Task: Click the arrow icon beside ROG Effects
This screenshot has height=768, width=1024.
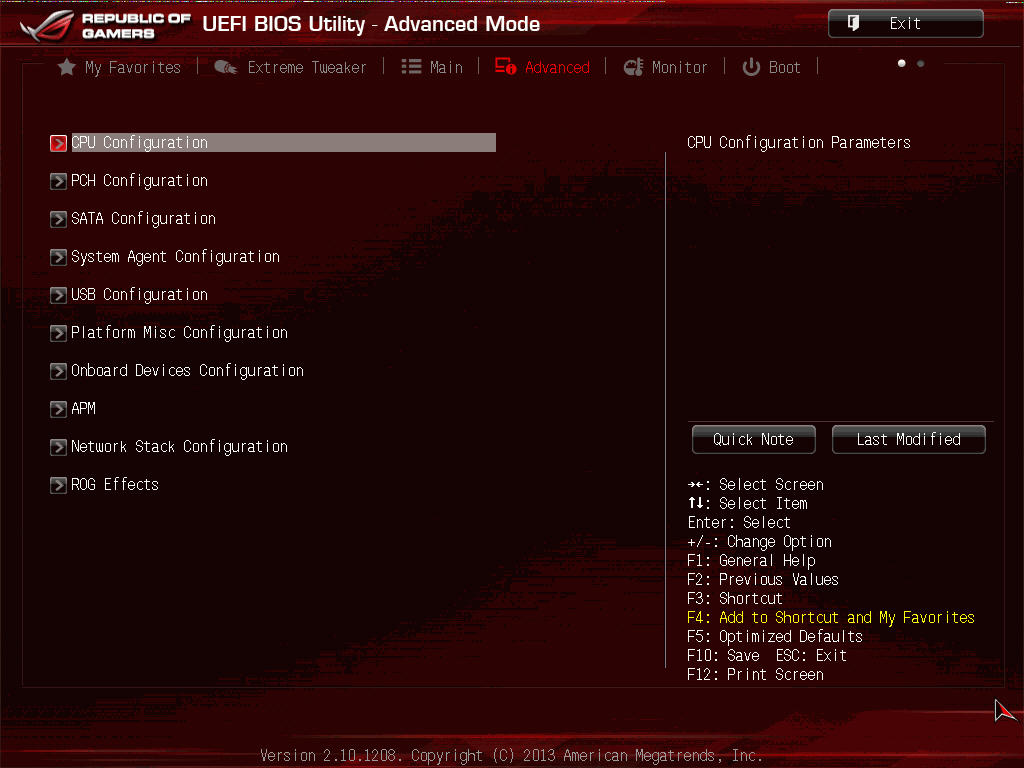Action: tap(58, 485)
